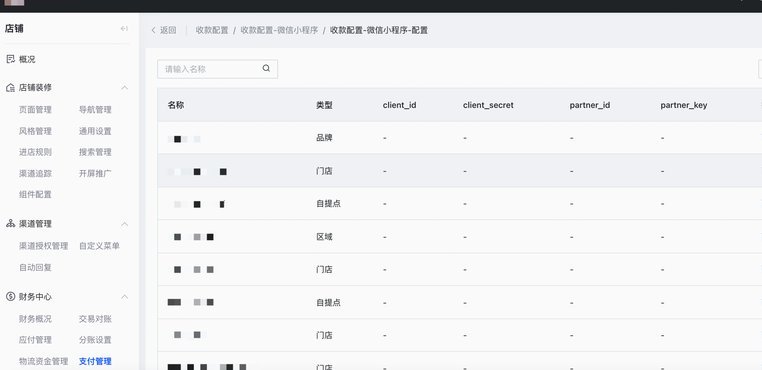Select the active 支付管理 menu item
The image size is (762, 370).
pyautogui.click(x=95, y=361)
